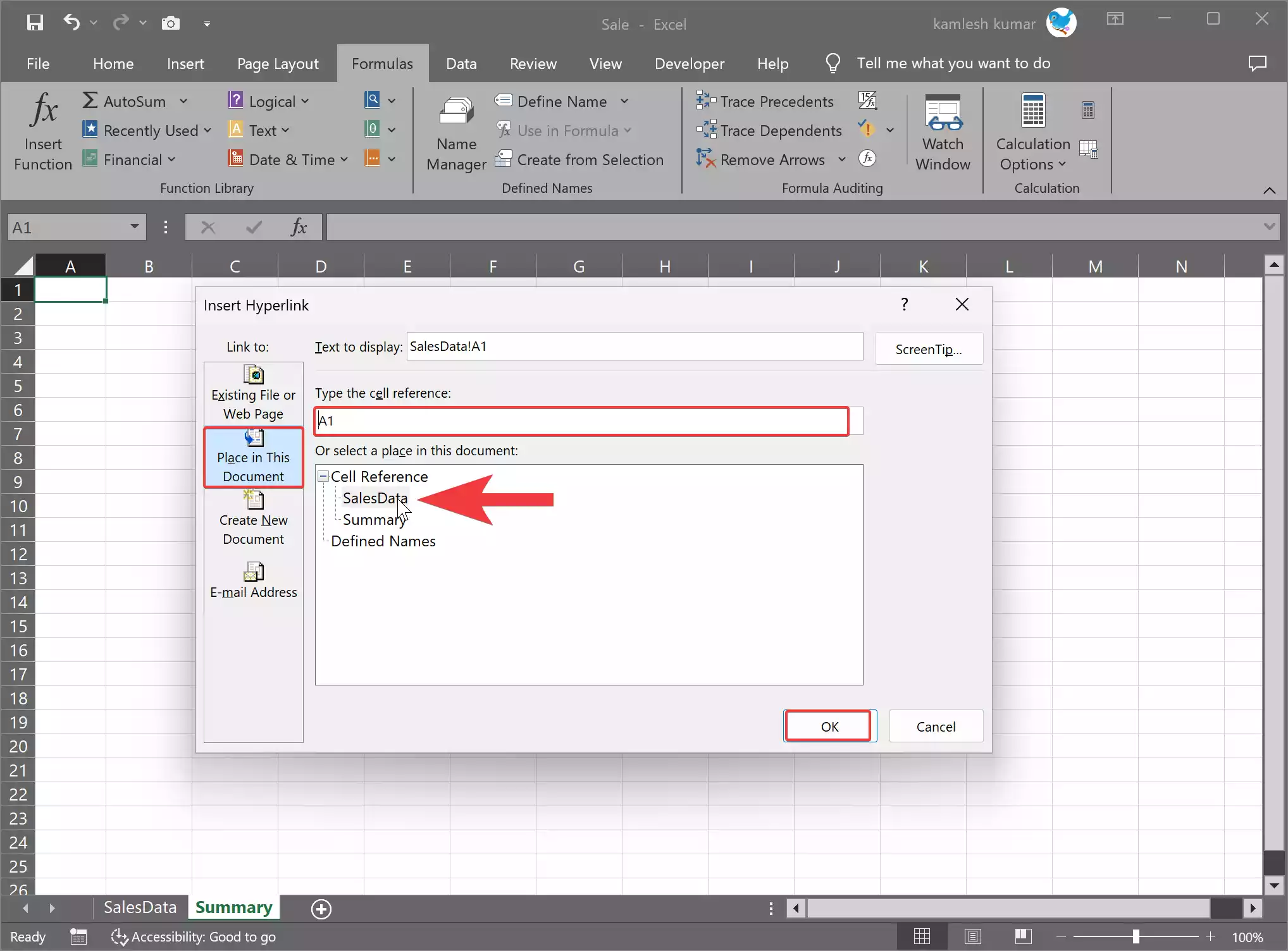Click the OK button in Insert Hyperlink
The width and height of the screenshot is (1288, 951).
point(829,726)
